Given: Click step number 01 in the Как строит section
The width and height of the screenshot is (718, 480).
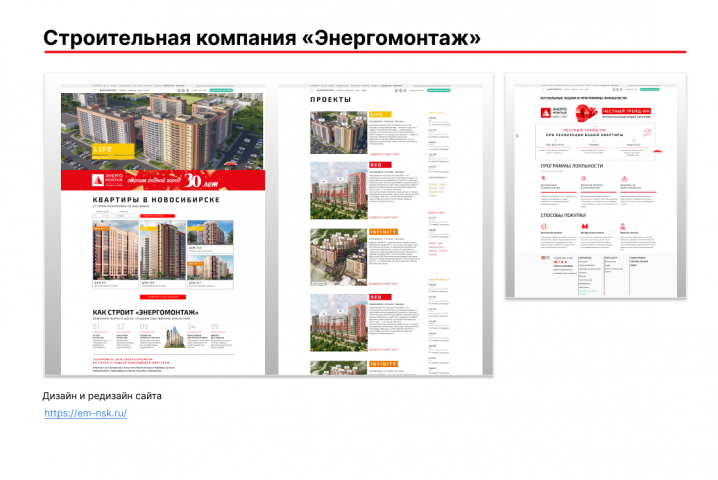Looking at the screenshot, I should (x=96, y=327).
